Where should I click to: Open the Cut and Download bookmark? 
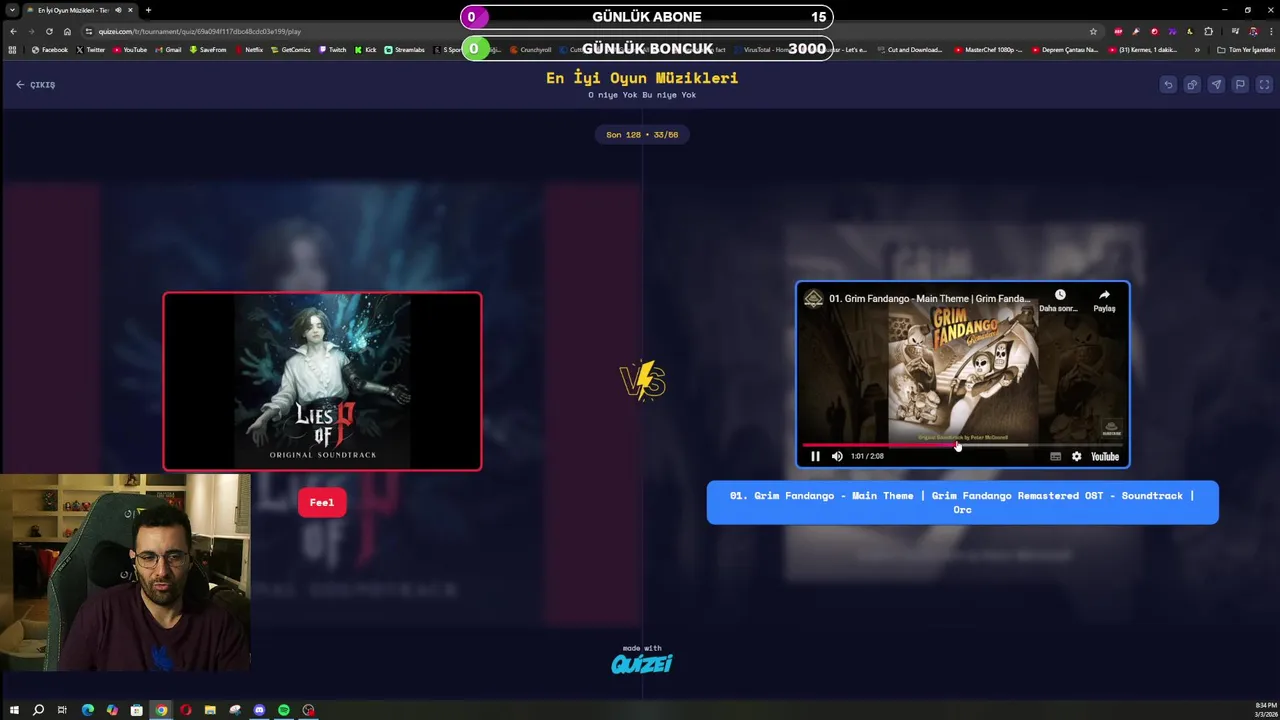tap(910, 50)
